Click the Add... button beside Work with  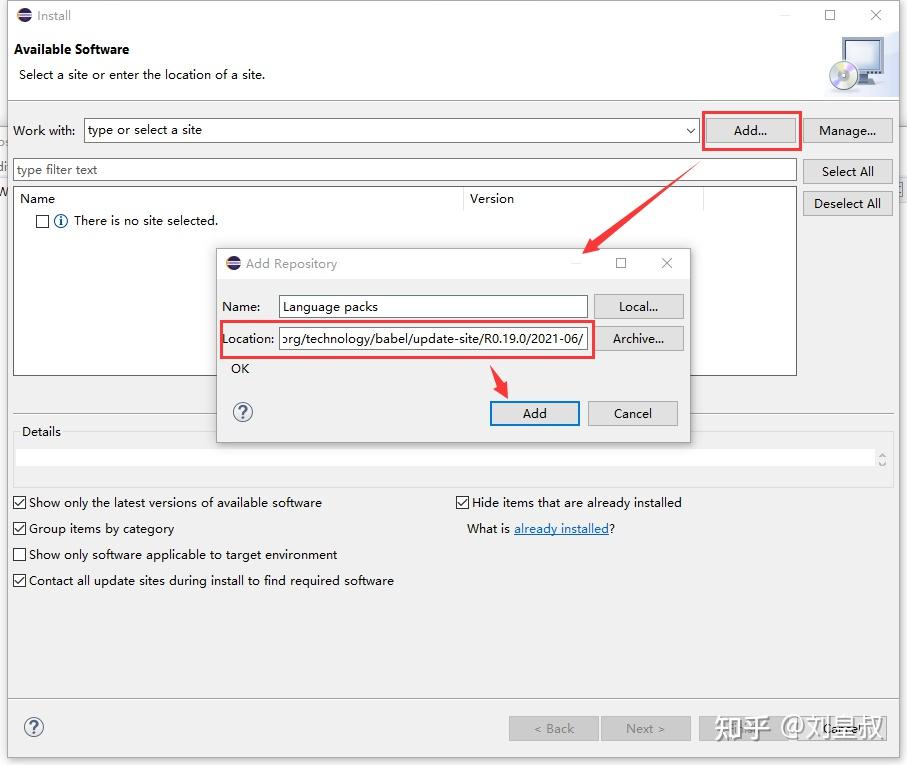750,131
